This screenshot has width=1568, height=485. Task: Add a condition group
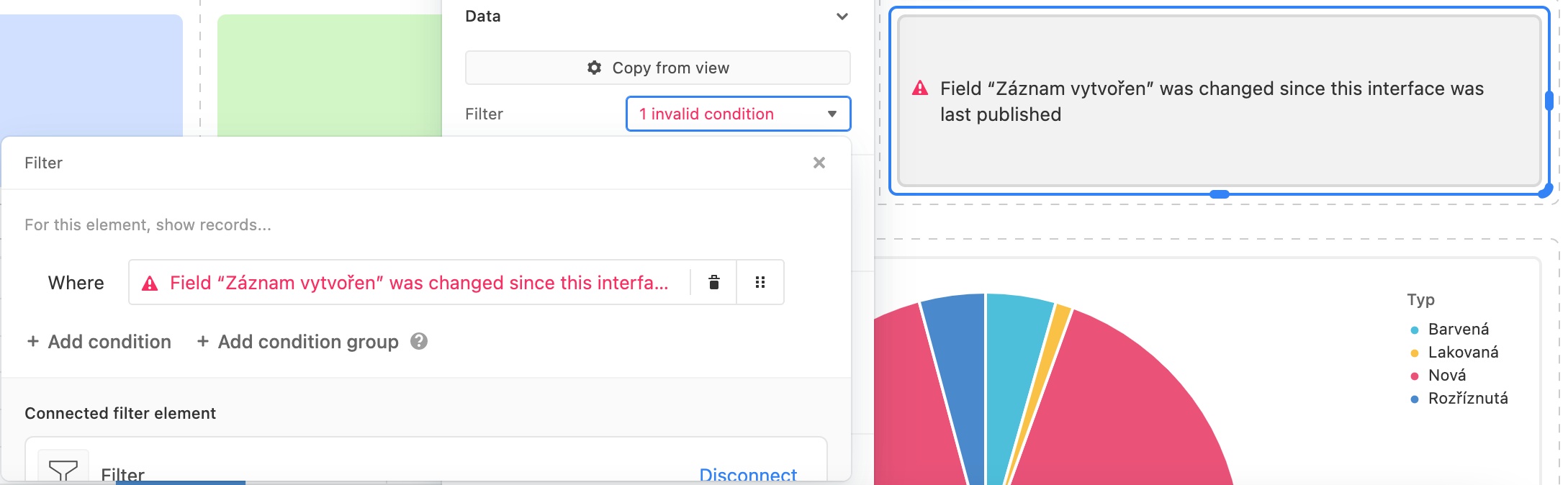tap(297, 342)
